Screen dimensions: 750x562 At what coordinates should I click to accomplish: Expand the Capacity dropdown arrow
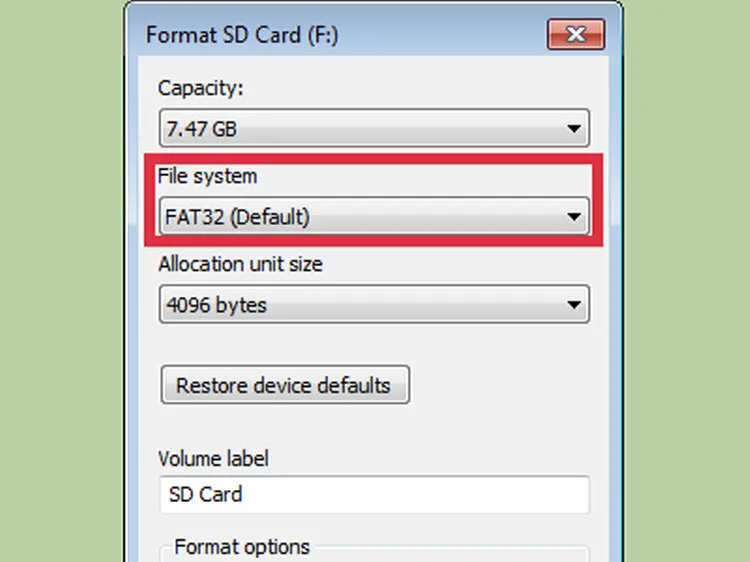[x=574, y=129]
